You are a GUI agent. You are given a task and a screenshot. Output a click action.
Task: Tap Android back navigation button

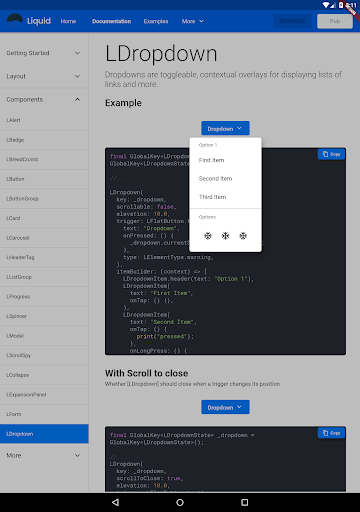(115, 502)
